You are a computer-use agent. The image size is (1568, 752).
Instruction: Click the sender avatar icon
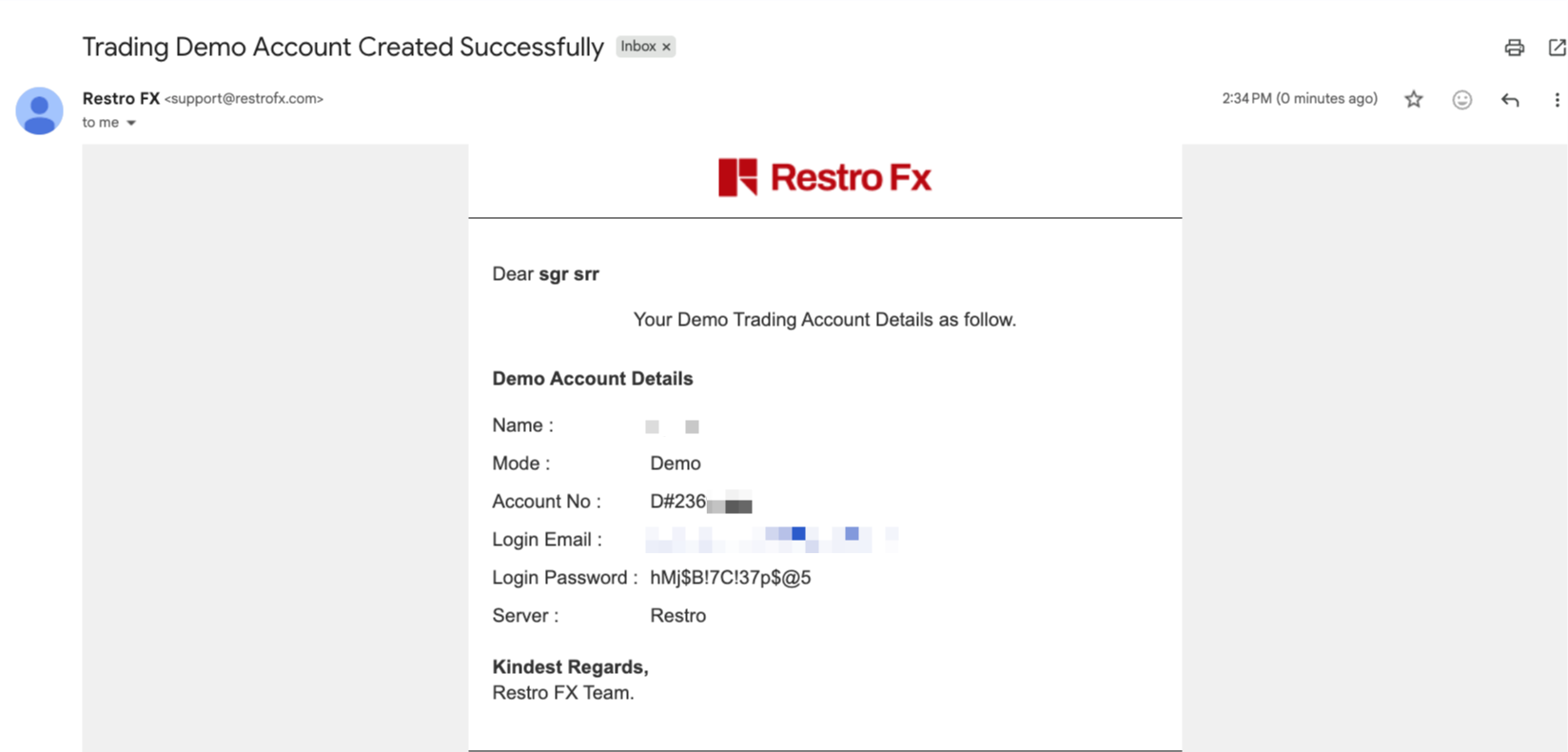[x=39, y=110]
